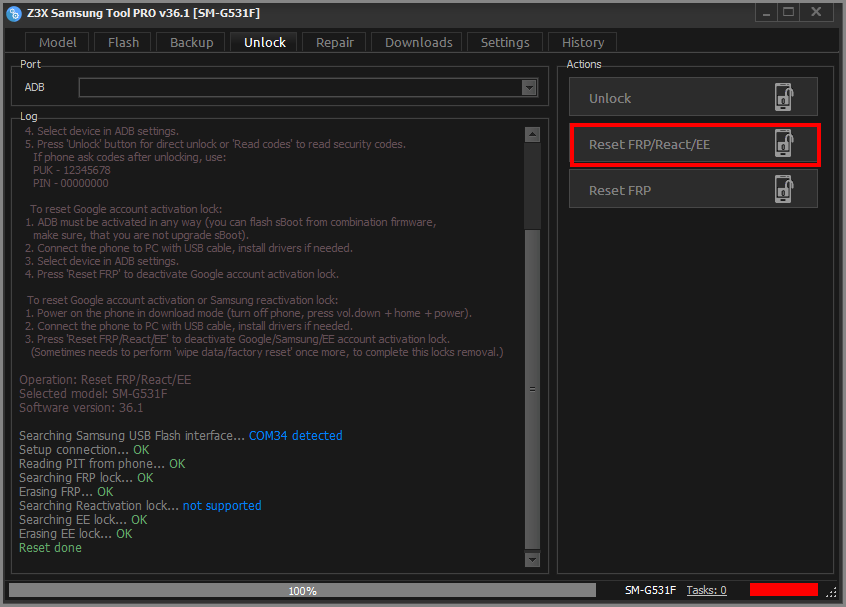Open the Tasks: 0 link
The width and height of the screenshot is (846, 607).
coord(706,590)
